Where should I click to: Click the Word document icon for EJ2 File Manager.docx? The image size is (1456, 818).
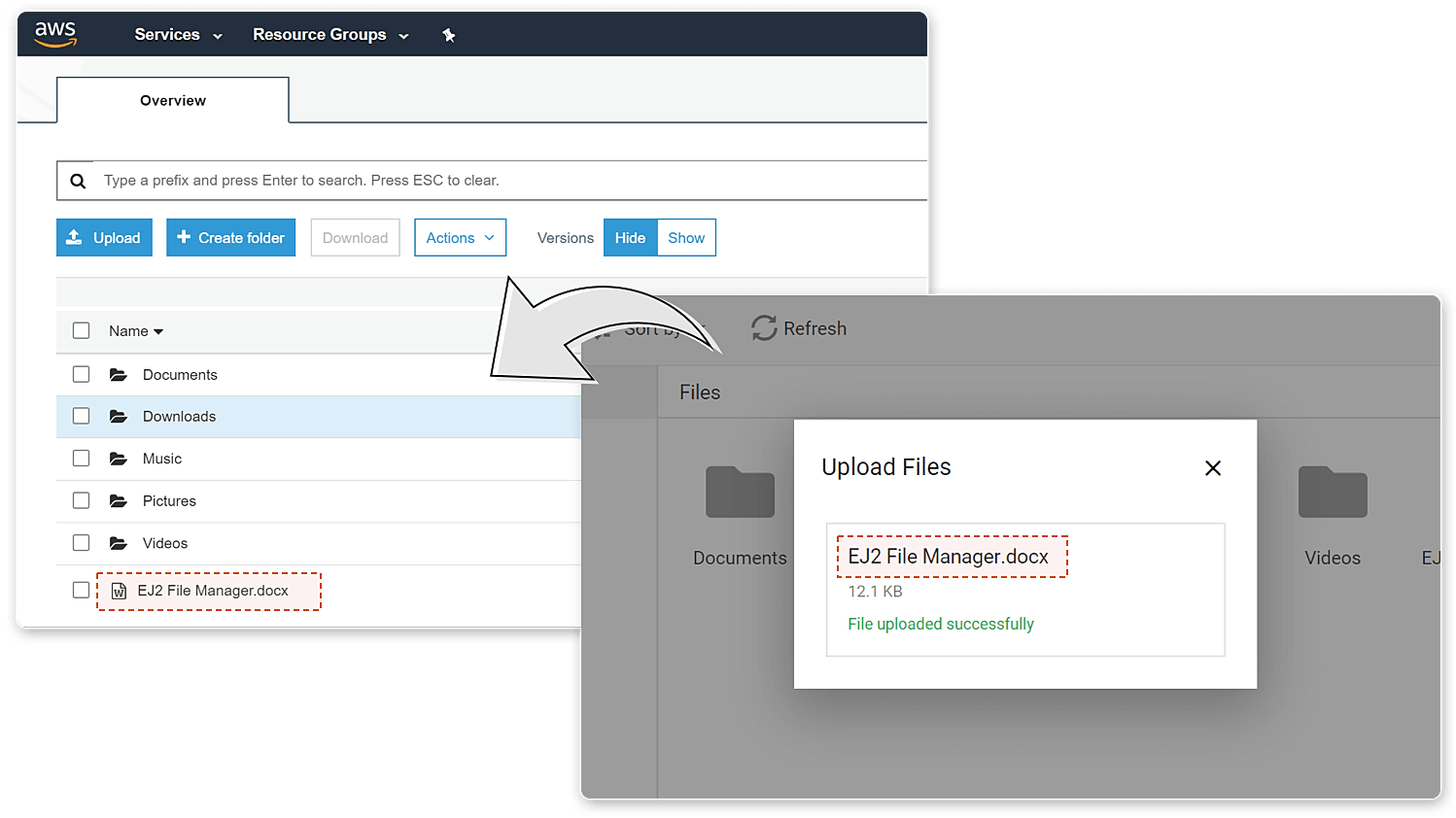pyautogui.click(x=119, y=591)
